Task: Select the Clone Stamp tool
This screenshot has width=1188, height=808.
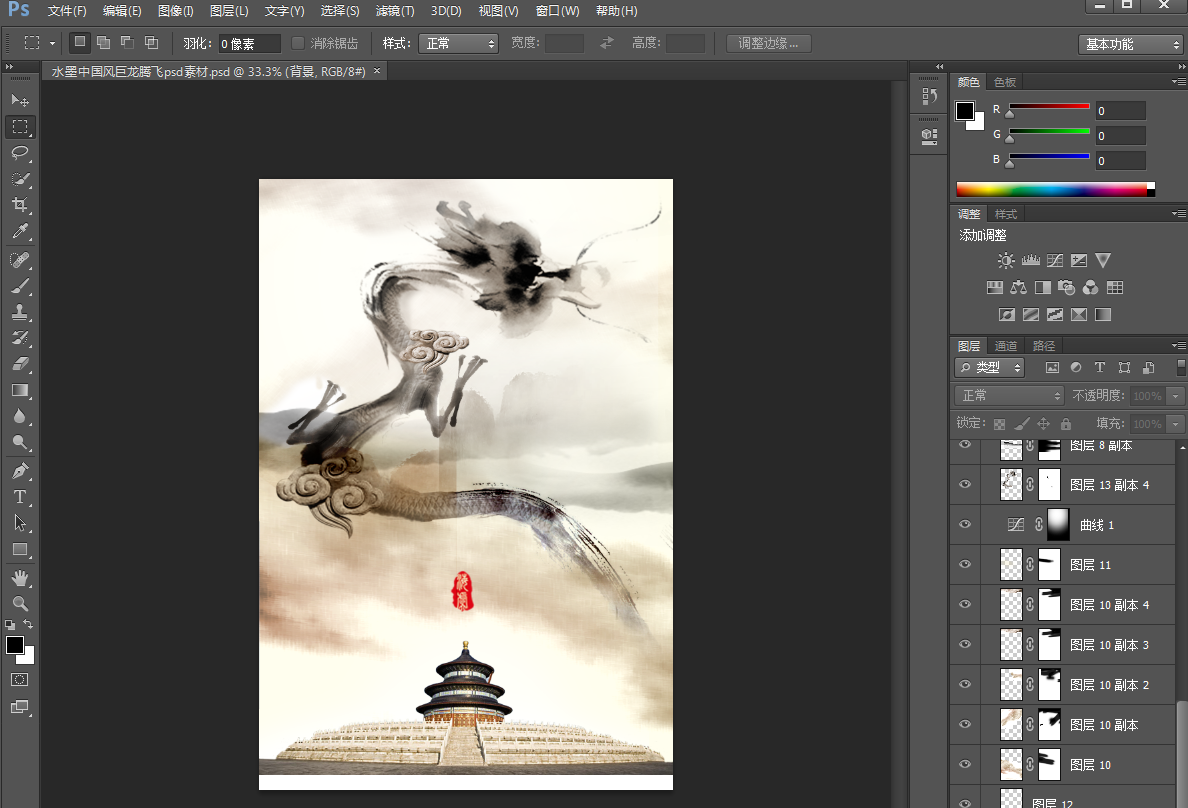Action: pyautogui.click(x=20, y=312)
